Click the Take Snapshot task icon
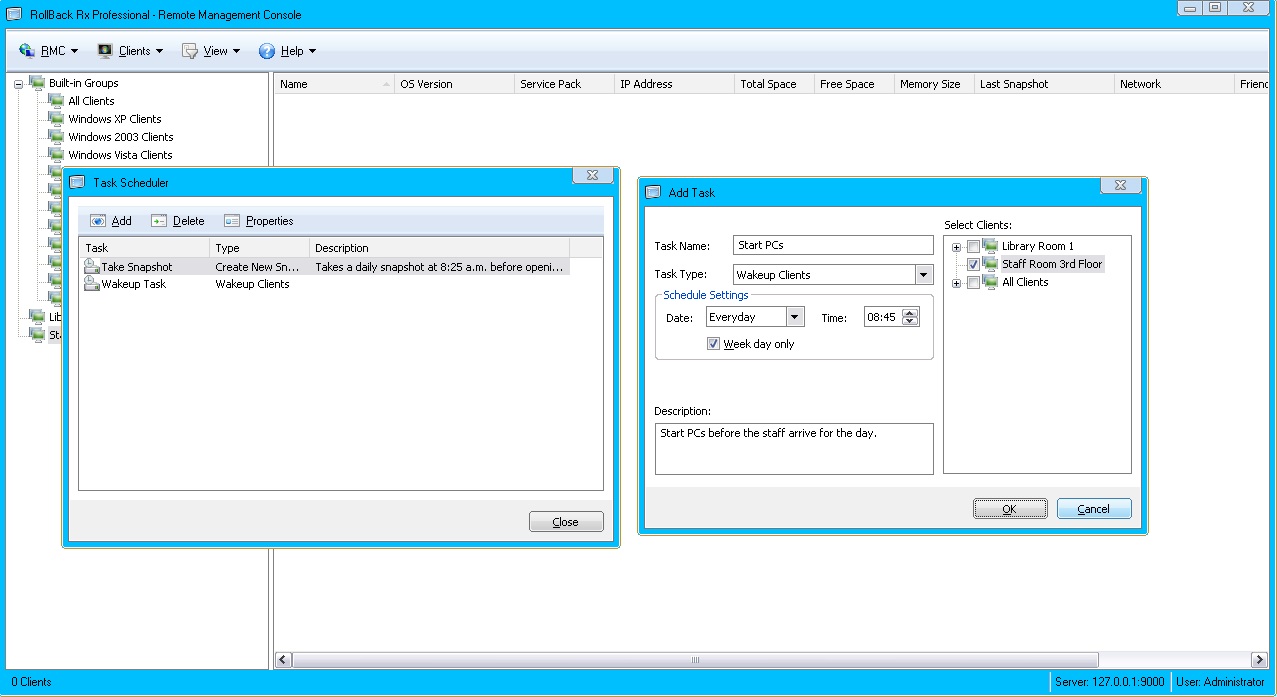Image resolution: width=1277 pixels, height=697 pixels. tap(91, 267)
